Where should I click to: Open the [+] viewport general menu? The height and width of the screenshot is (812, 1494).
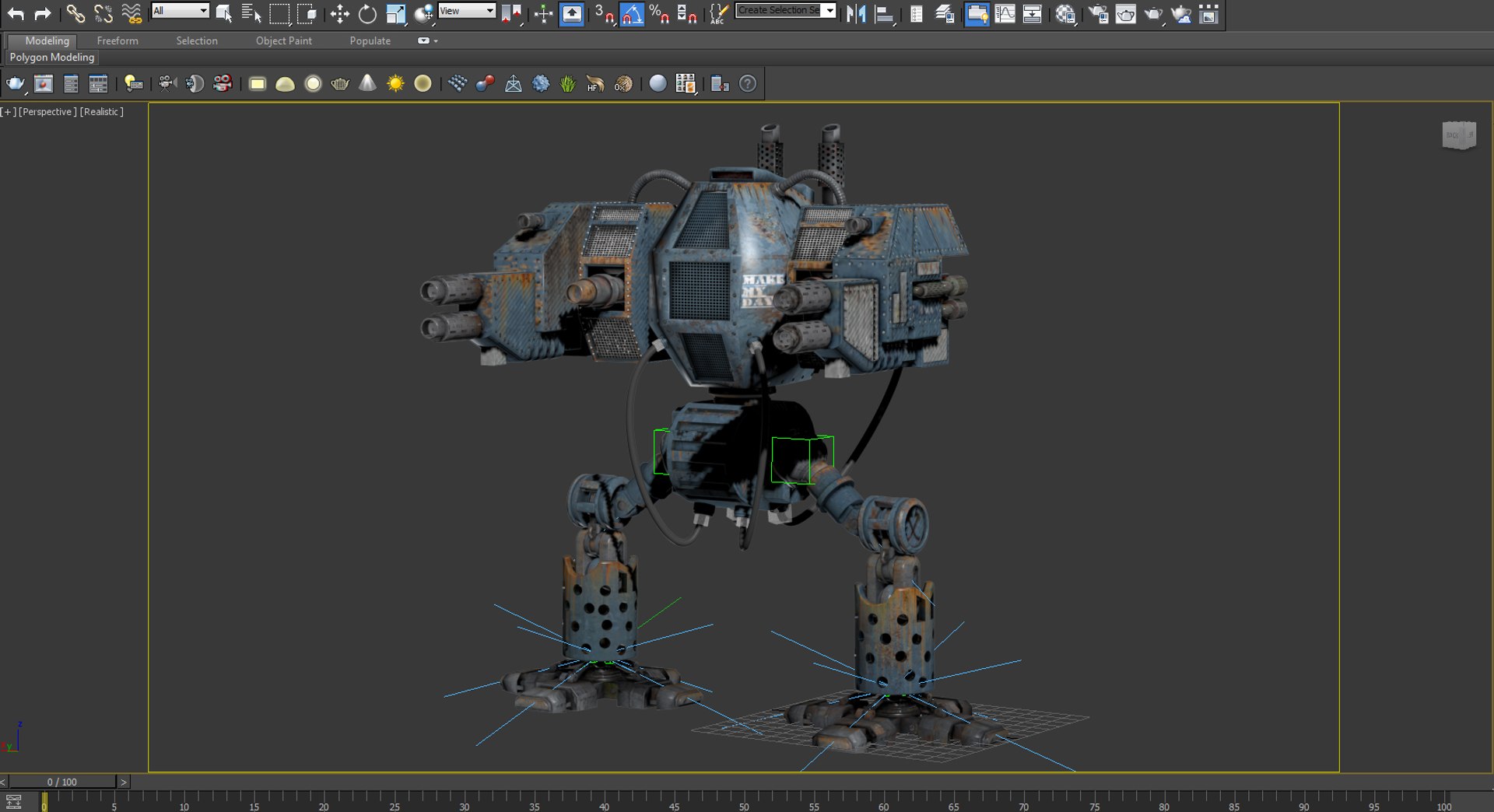(9, 112)
